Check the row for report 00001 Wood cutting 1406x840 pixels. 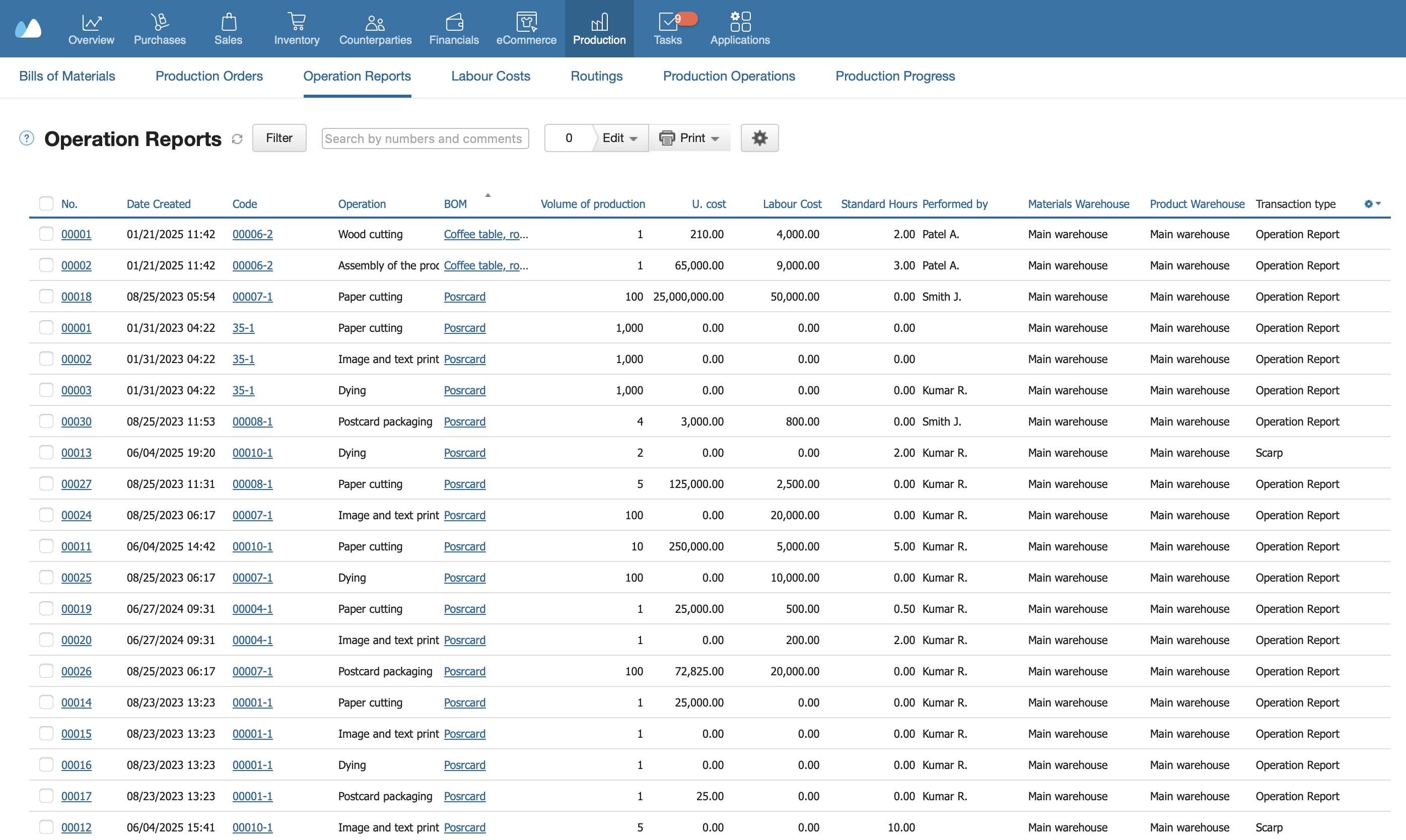tap(46, 234)
